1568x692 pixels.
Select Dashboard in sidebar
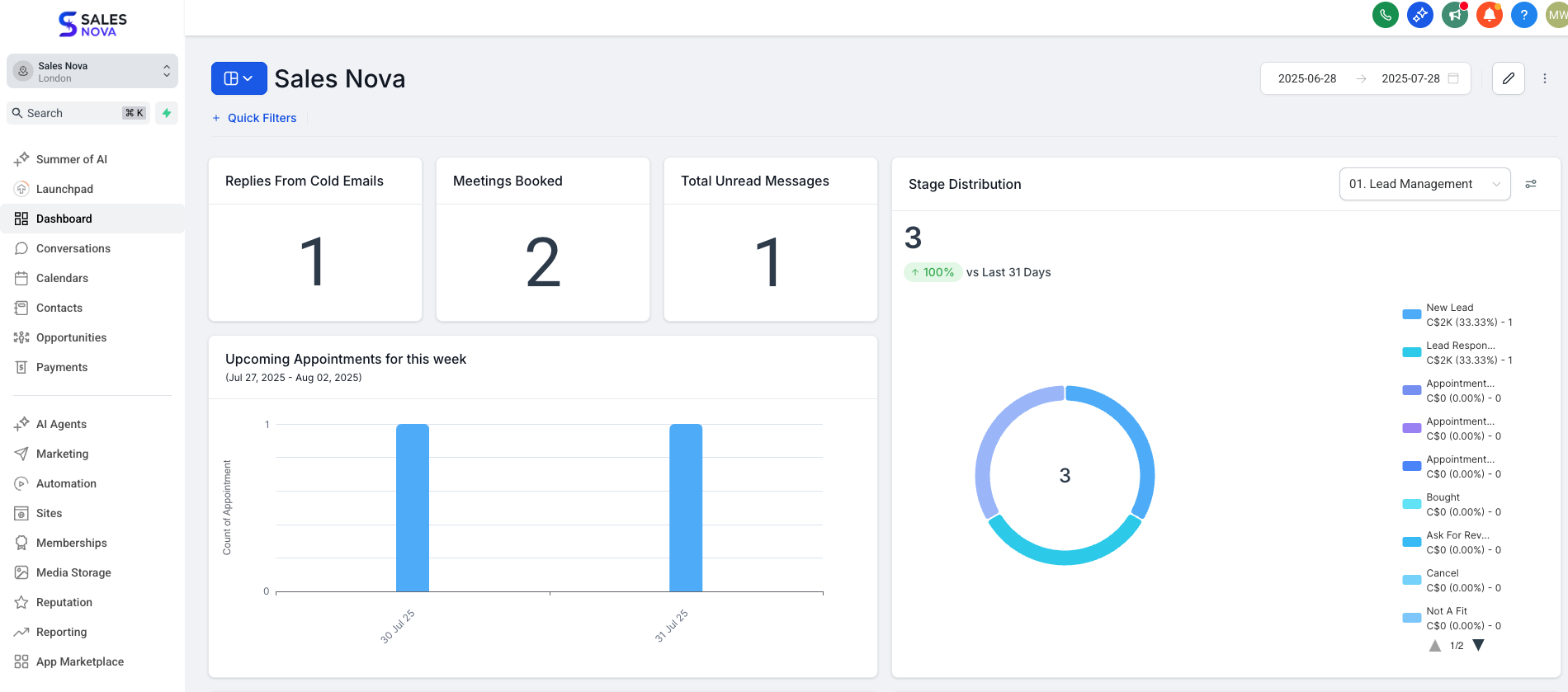(92, 219)
